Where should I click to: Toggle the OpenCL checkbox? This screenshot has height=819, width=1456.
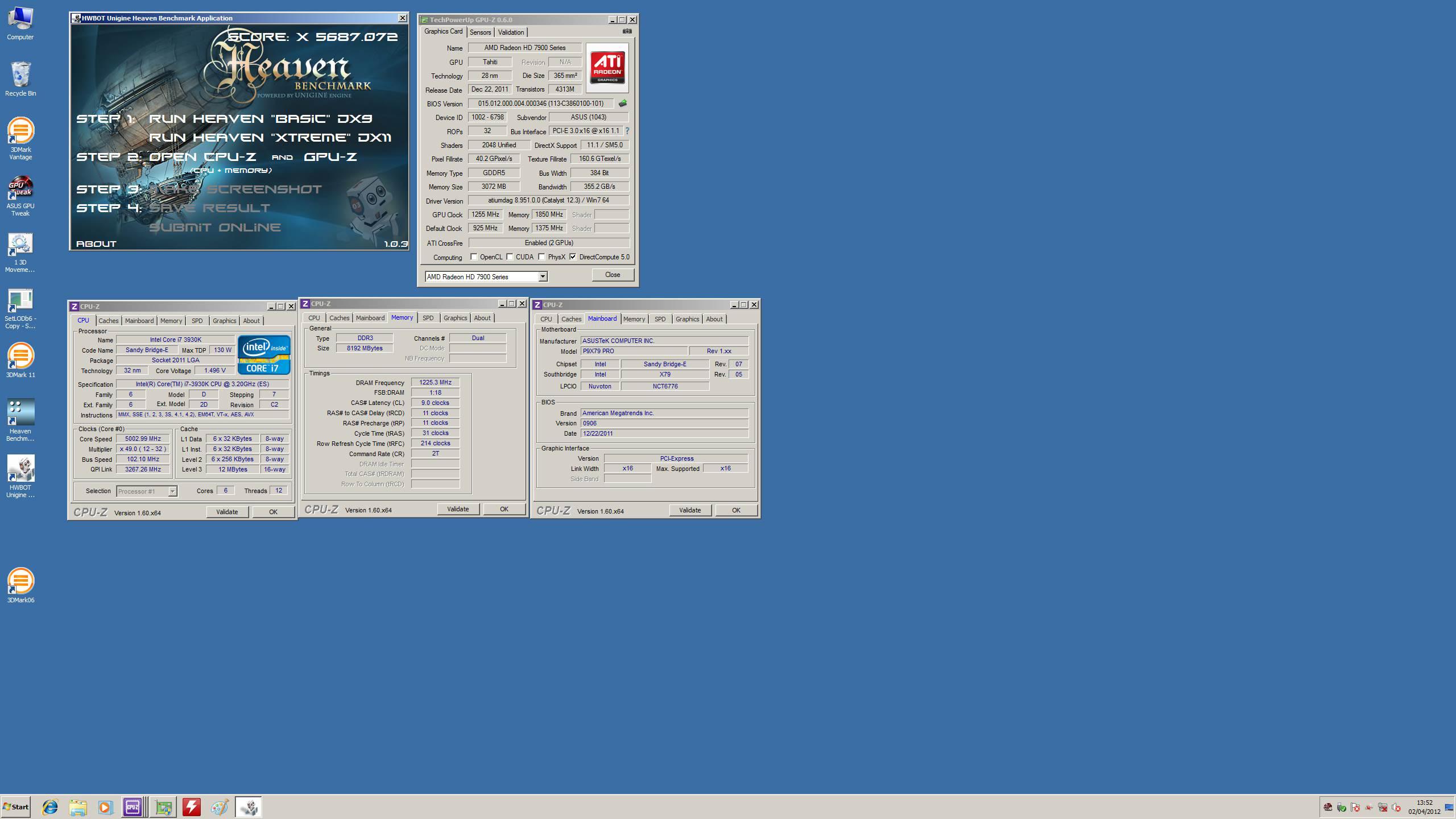[x=474, y=257]
